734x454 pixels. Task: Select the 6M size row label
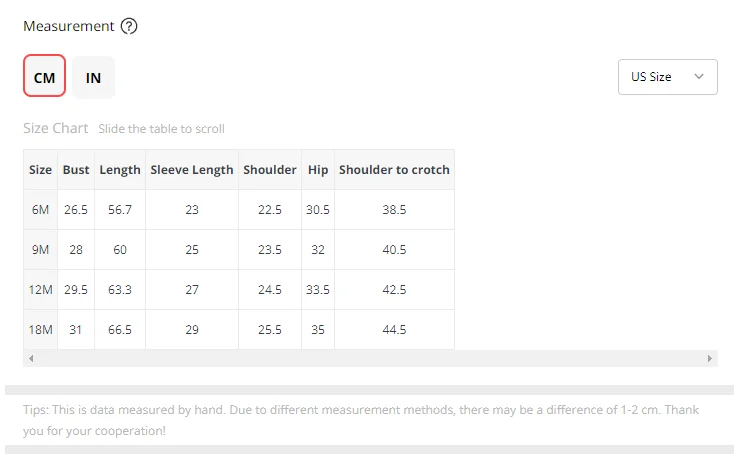tap(40, 210)
